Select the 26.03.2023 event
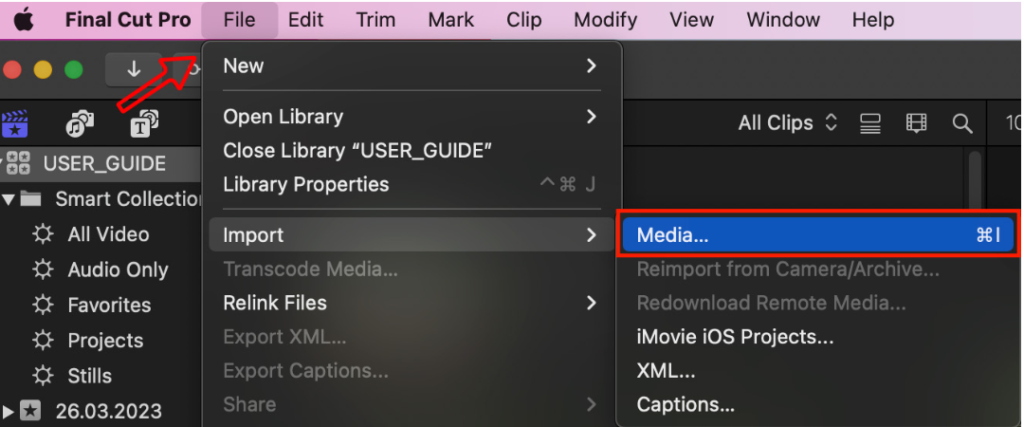The height and width of the screenshot is (427, 1024). click(108, 411)
